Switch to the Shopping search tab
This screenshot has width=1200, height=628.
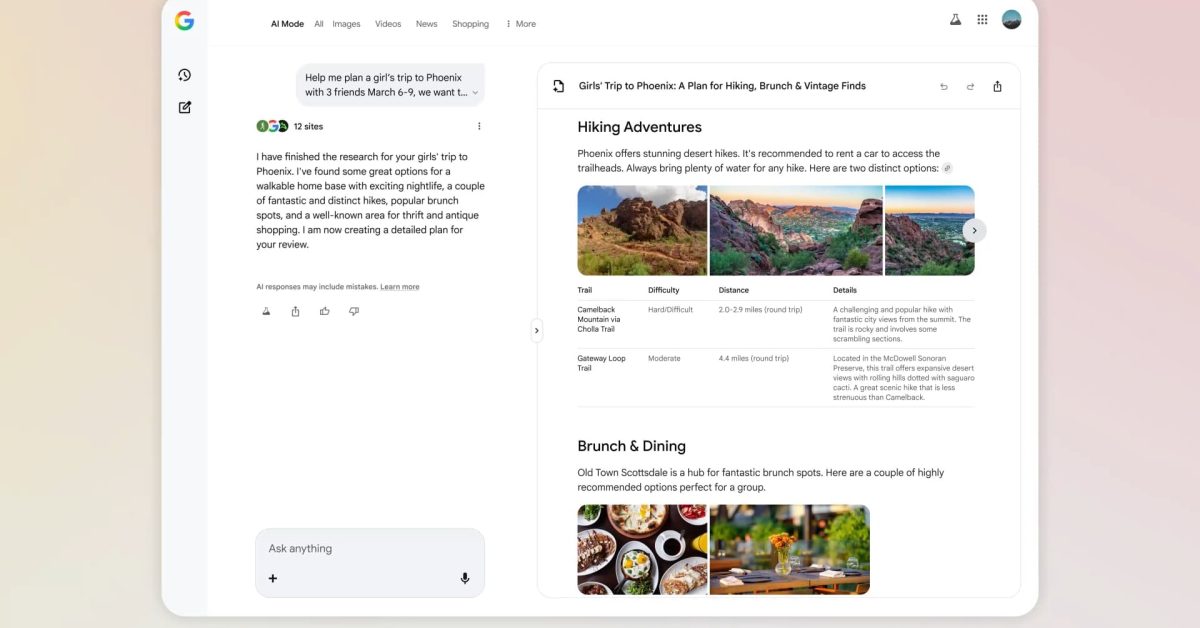470,23
